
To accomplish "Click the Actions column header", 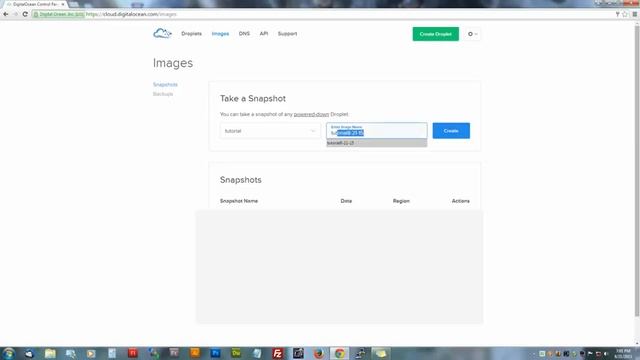I will click(460, 201).
